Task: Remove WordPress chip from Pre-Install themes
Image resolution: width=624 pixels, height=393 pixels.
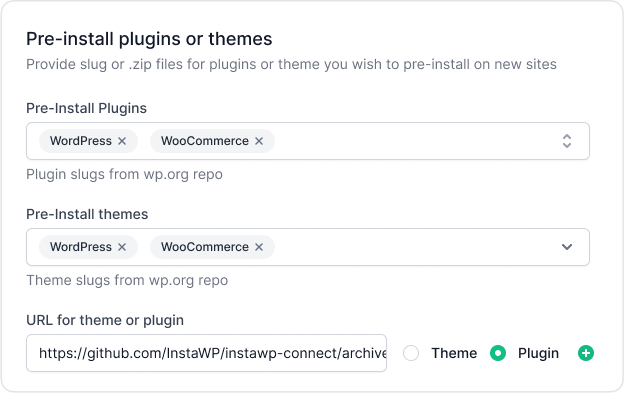Action: 122,247
